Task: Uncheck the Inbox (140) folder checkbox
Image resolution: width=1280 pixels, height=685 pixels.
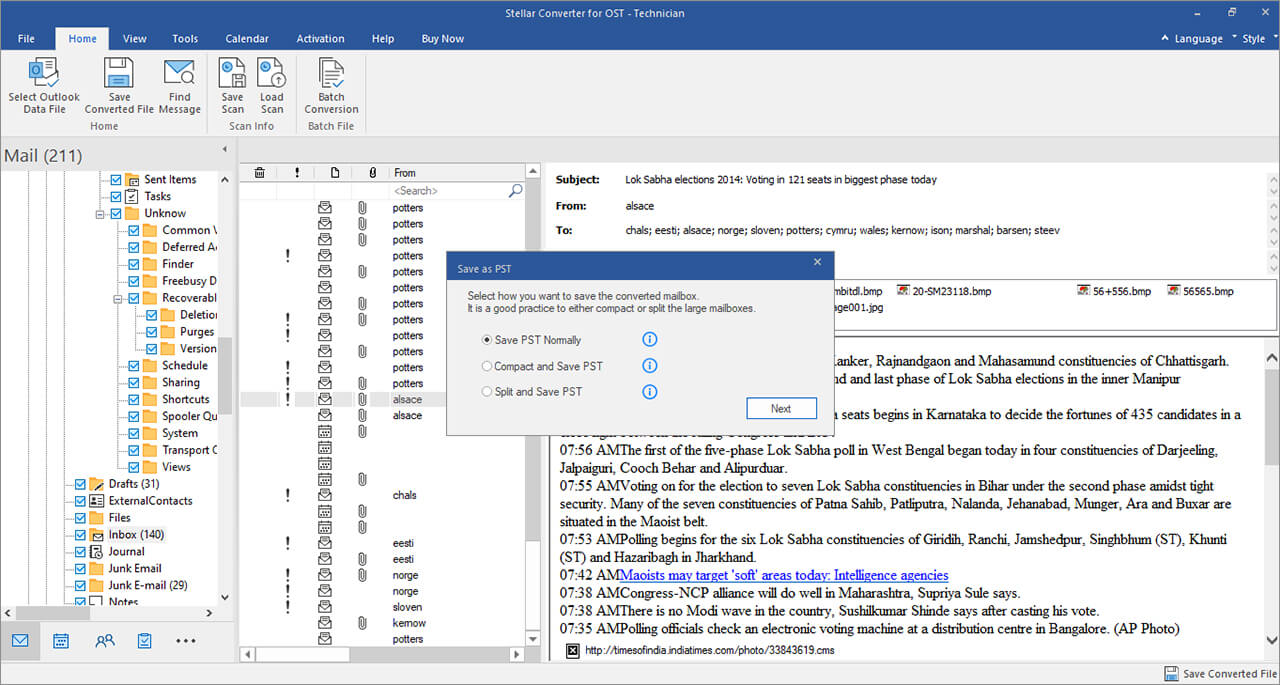Action: click(x=80, y=535)
